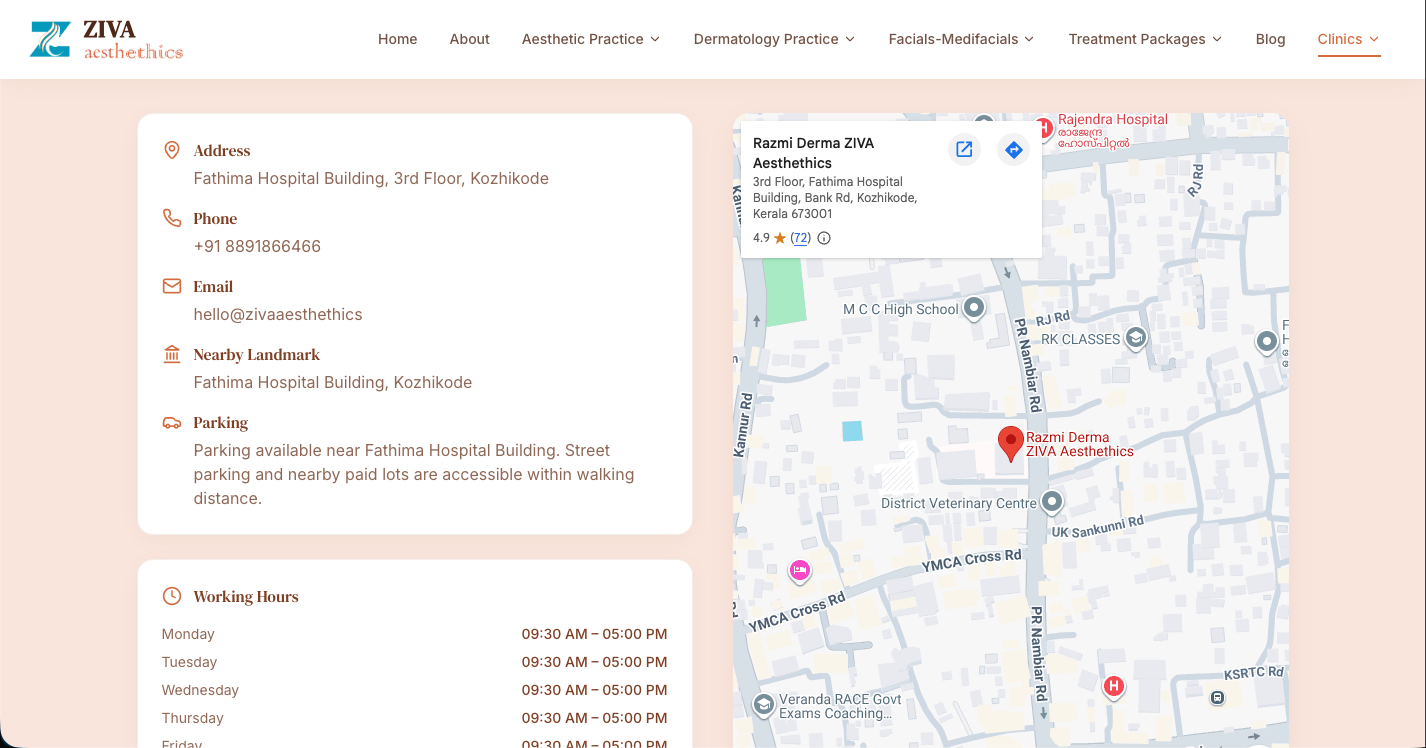Click the Nearby Landmark building icon
This screenshot has width=1426, height=748.
coord(172,354)
